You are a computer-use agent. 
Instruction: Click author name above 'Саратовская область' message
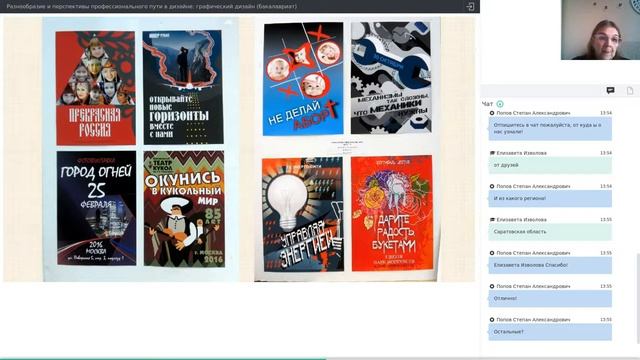coord(521,220)
